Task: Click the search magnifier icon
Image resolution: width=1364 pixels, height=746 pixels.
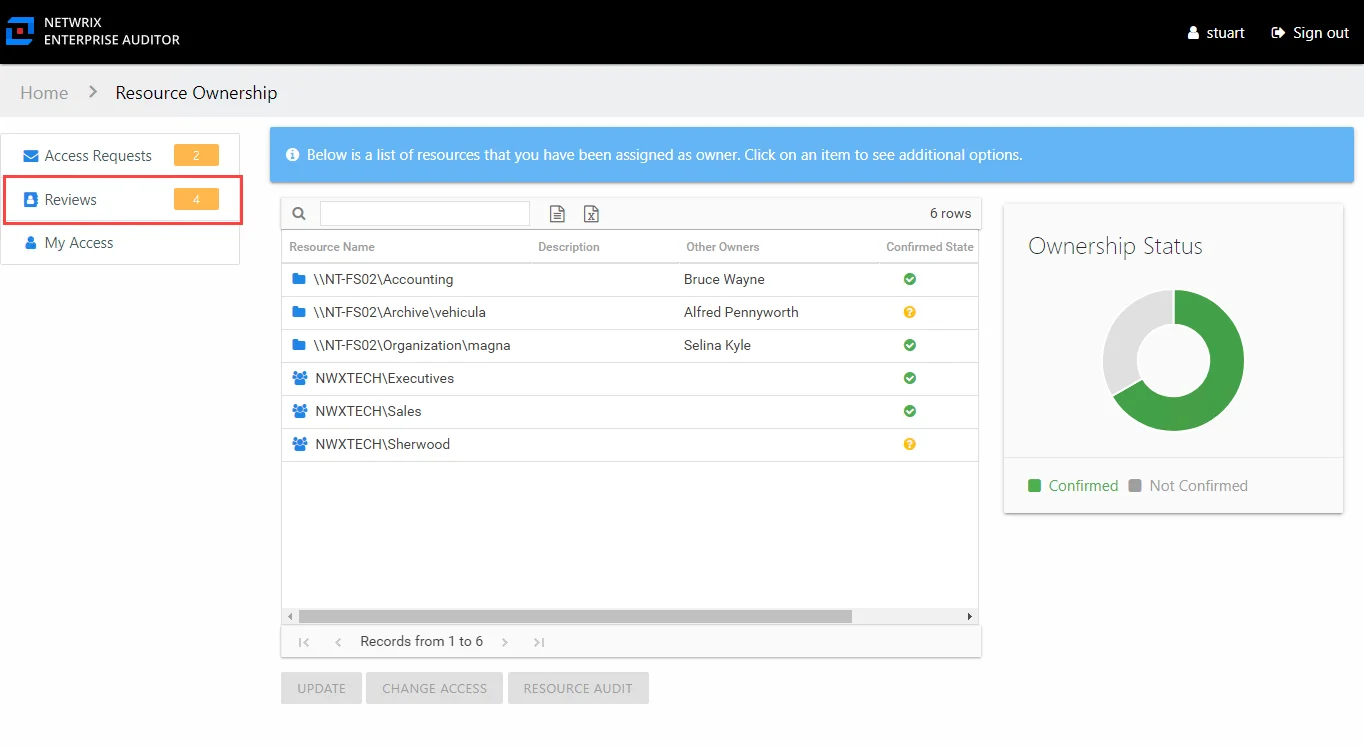Action: [299, 213]
